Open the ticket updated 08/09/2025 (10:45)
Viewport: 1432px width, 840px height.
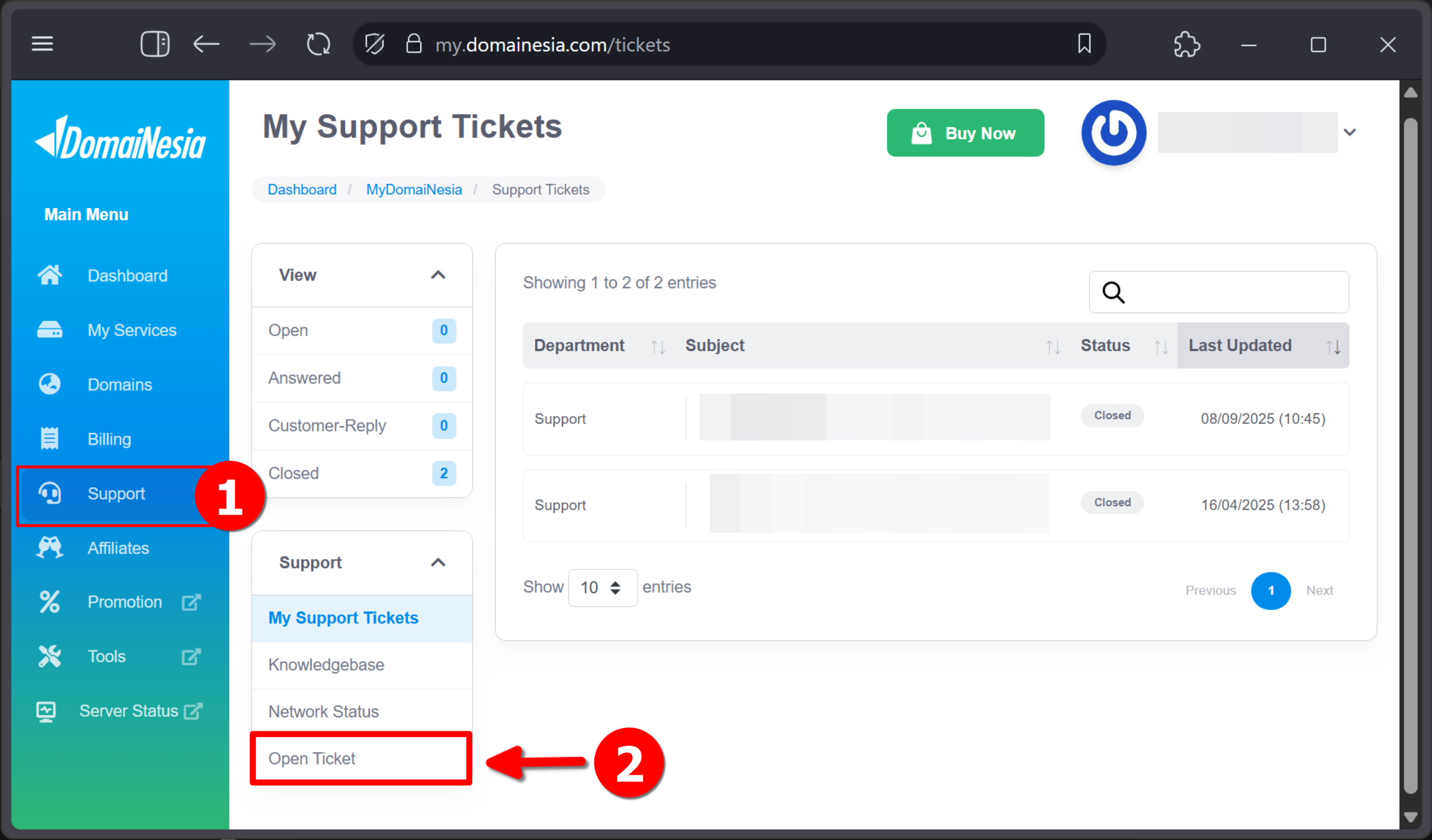click(x=935, y=419)
